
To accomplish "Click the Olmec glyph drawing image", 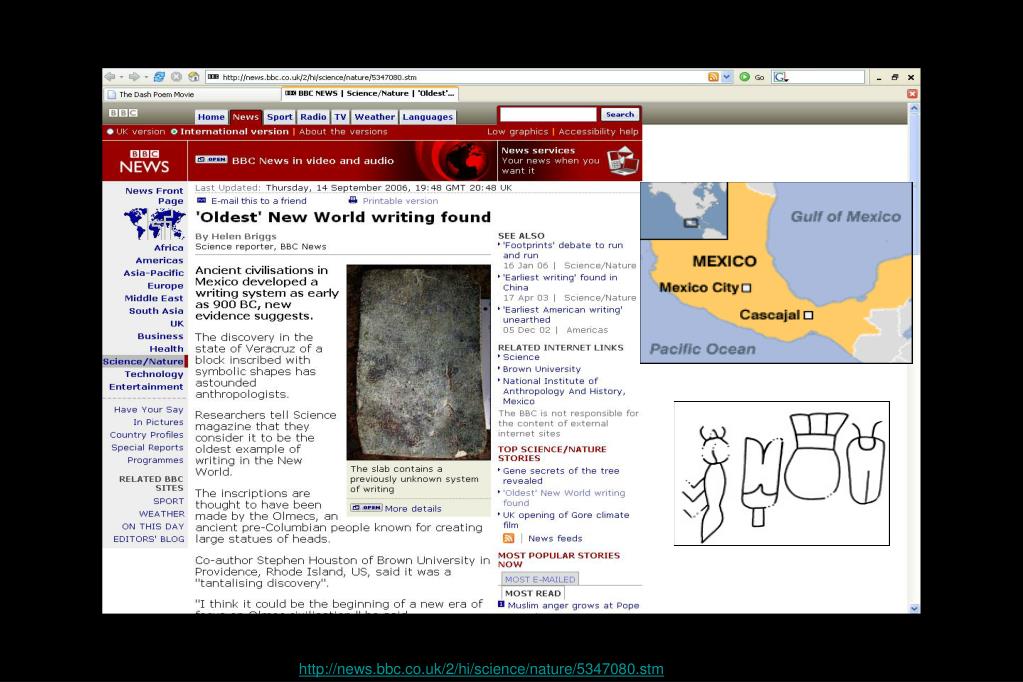I will [782, 473].
